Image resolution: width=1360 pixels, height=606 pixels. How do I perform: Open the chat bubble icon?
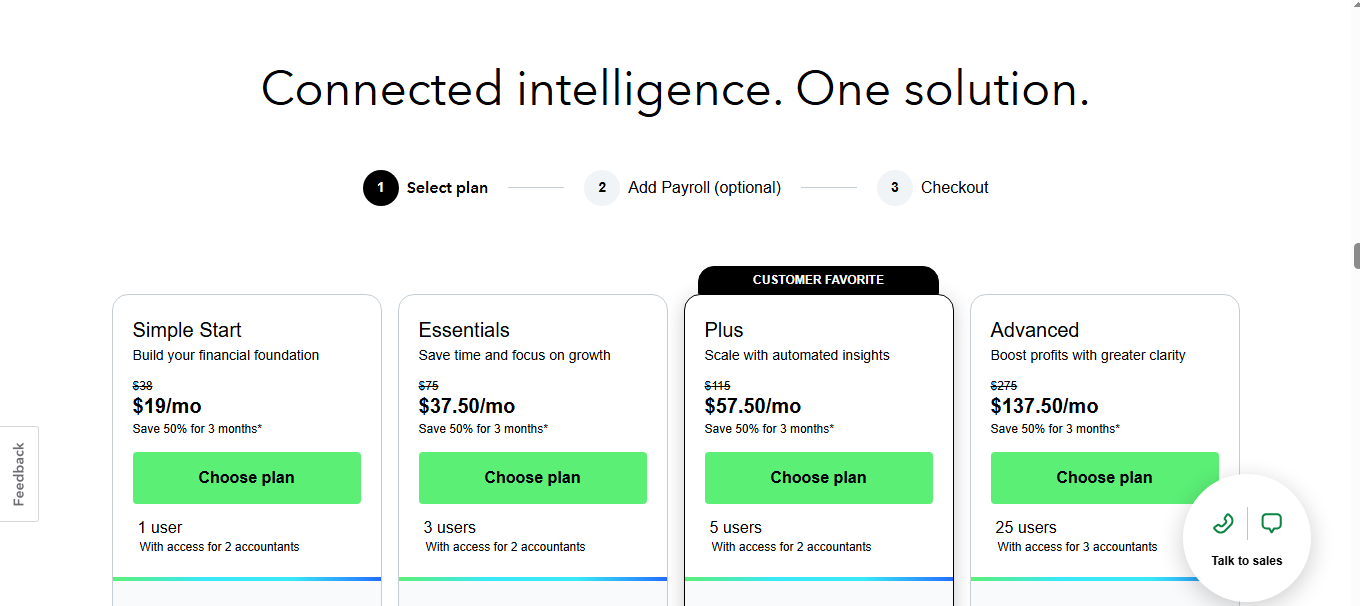tap(1271, 522)
